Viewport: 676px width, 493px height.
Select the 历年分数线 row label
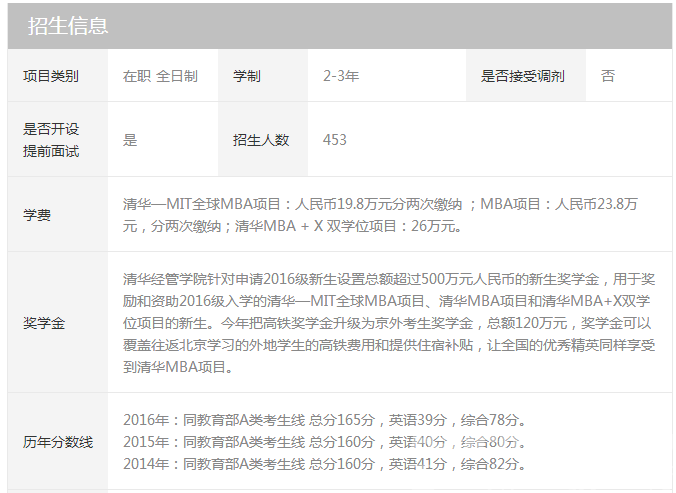coord(58,441)
